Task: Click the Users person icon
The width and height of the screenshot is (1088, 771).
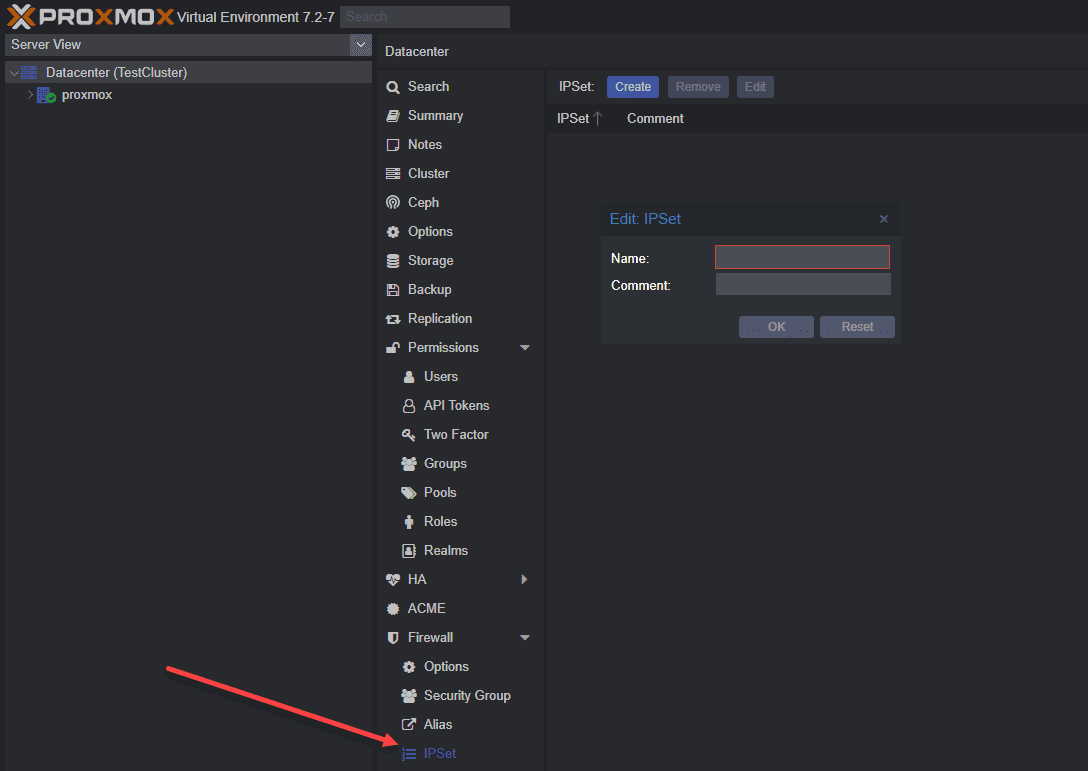Action: [x=409, y=377]
